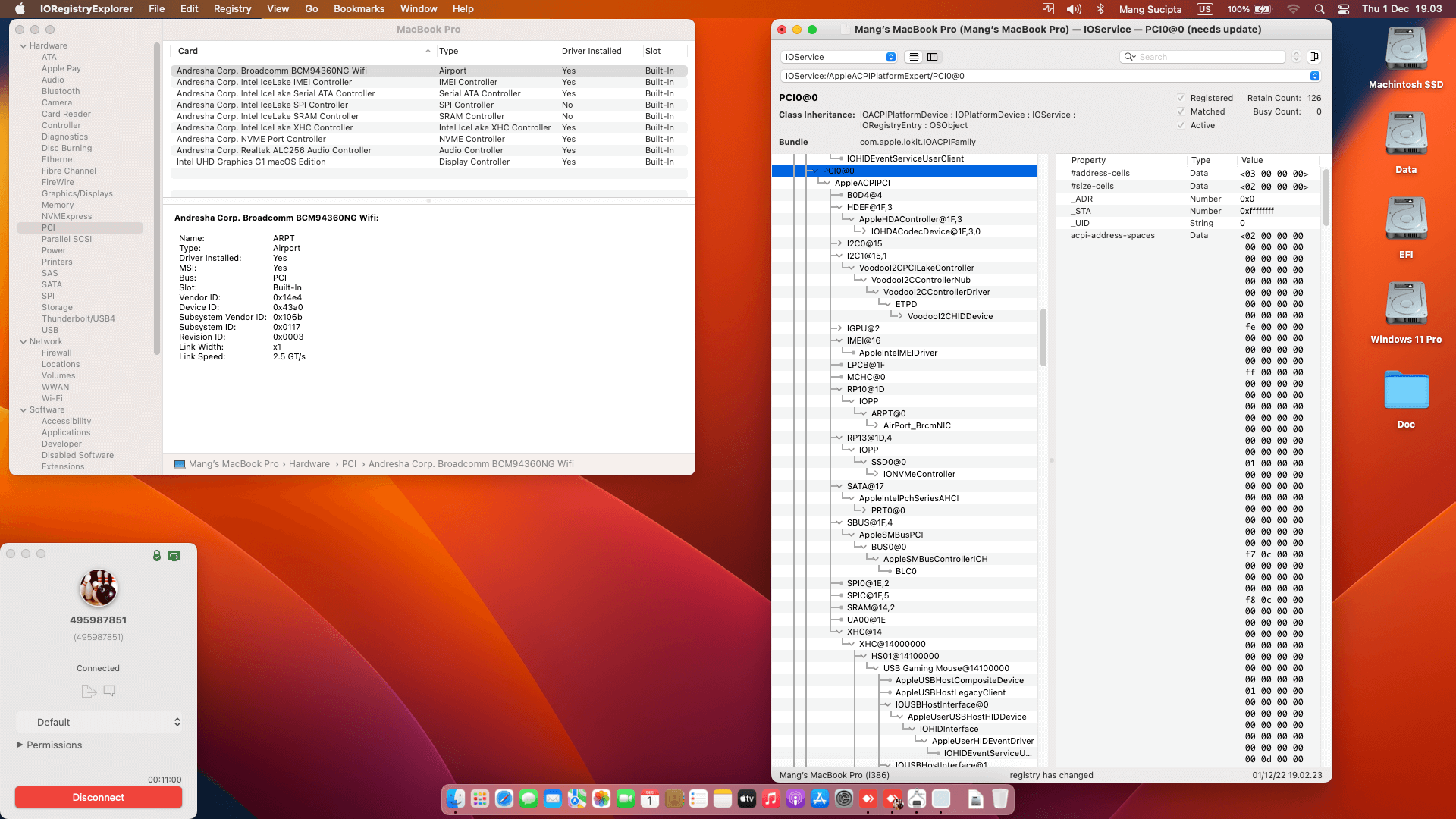
Task: Click the Bluetooth menu bar icon
Action: click(x=1100, y=9)
